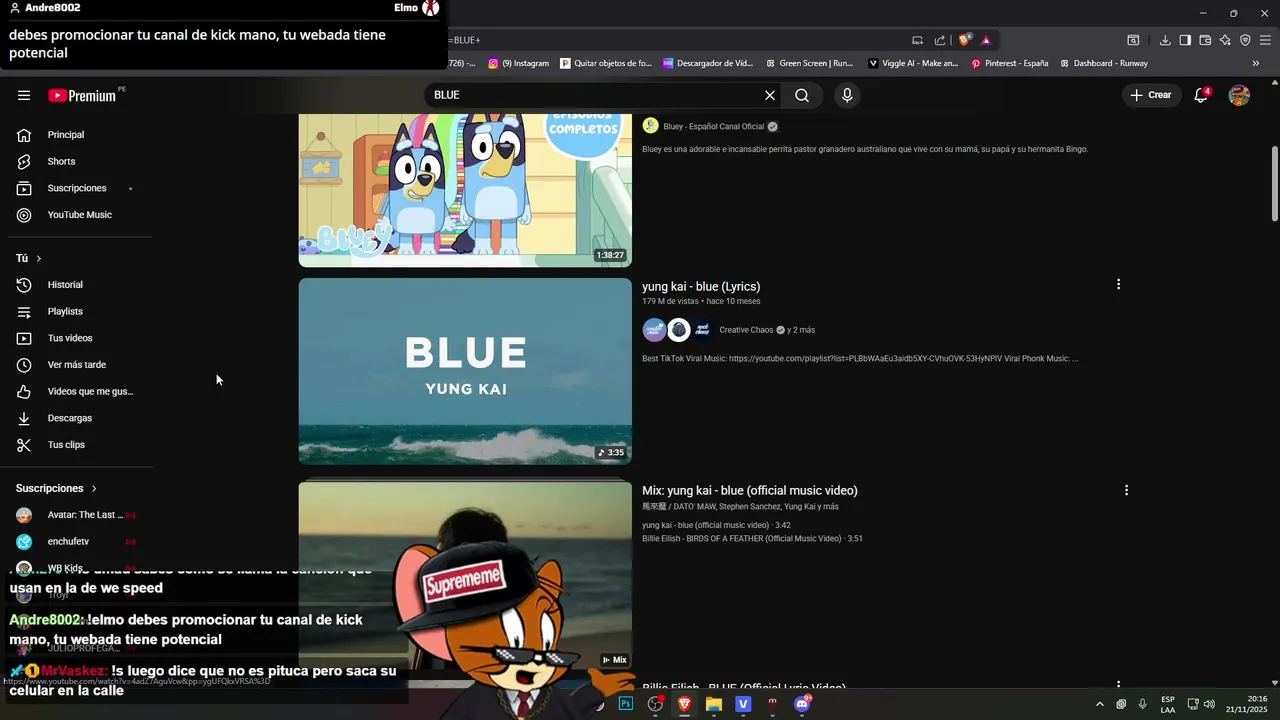Open Bluey - Español Canal Oficial channel

tap(713, 127)
